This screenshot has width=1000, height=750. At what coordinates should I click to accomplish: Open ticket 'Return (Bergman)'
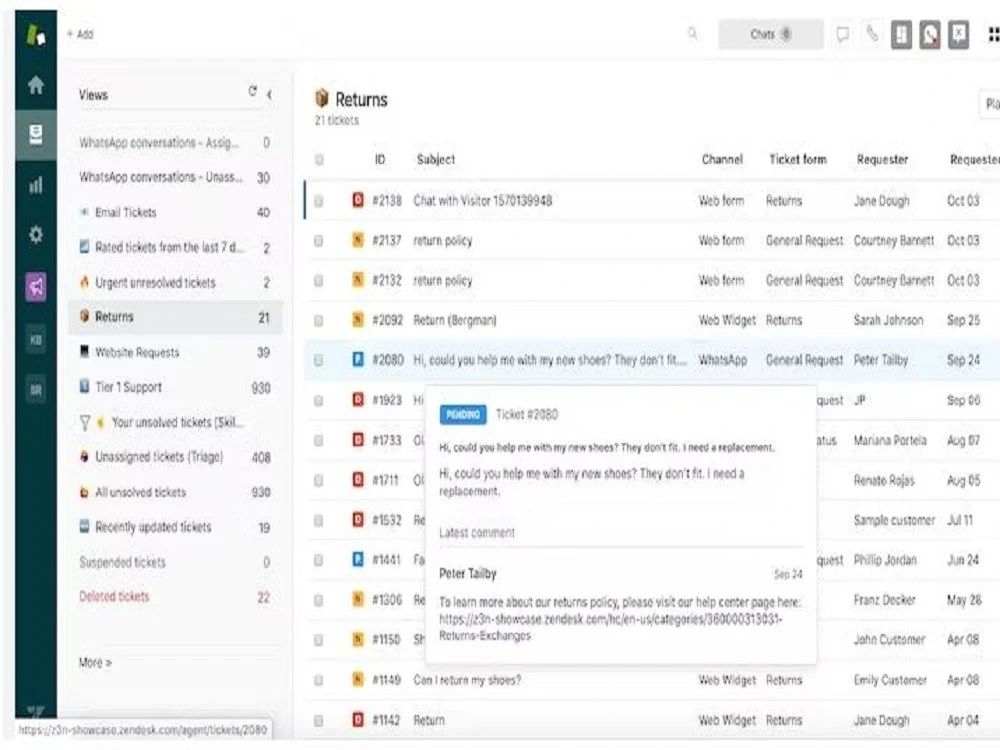[x=455, y=320]
